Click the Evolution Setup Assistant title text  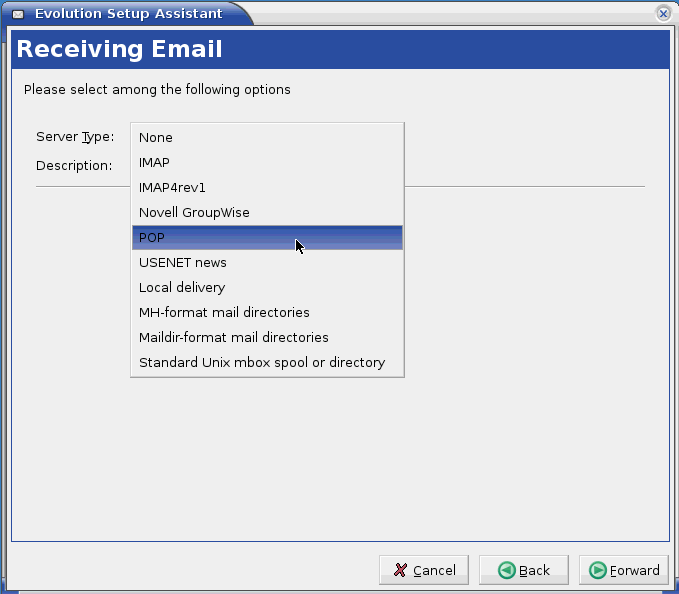tap(128, 14)
